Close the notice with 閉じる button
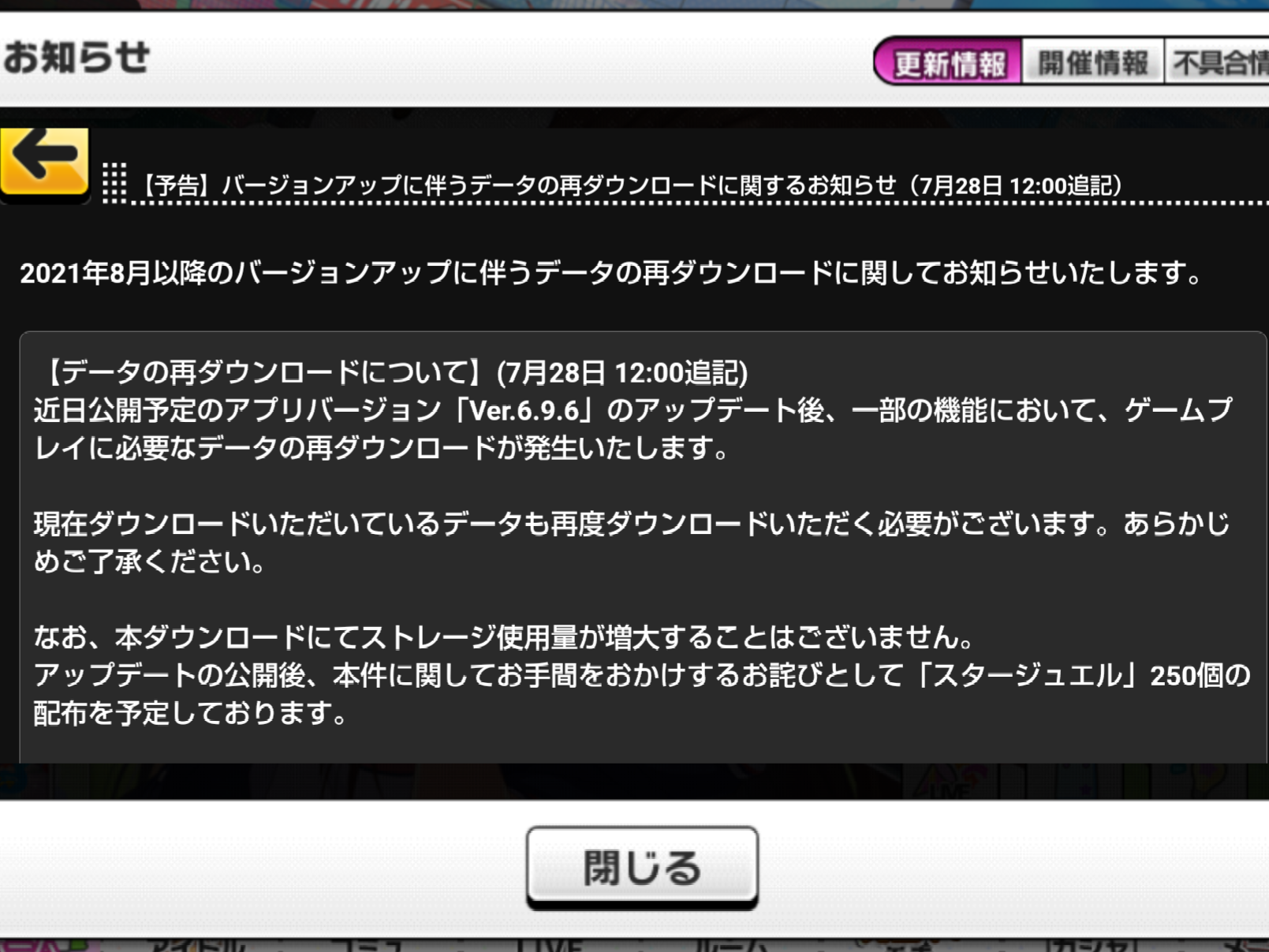The width and height of the screenshot is (1269, 952). click(642, 867)
